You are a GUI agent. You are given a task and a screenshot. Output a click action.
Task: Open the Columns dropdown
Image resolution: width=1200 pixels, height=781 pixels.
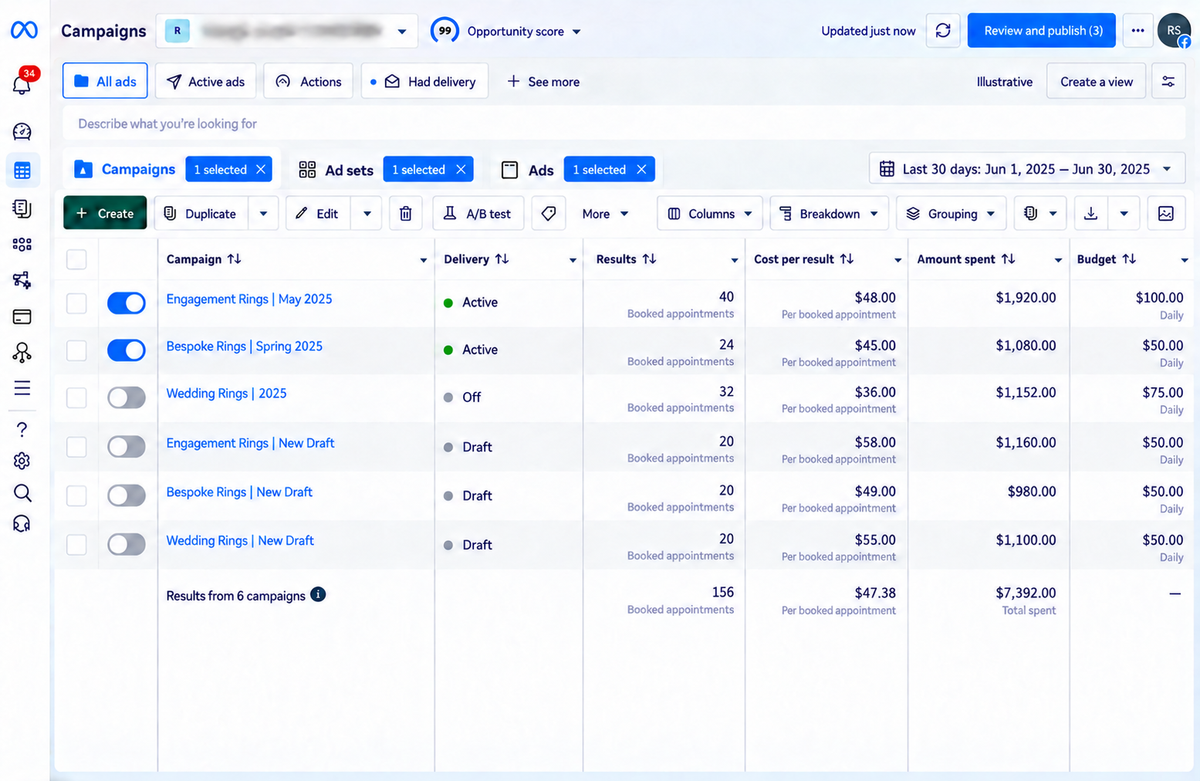click(x=710, y=214)
